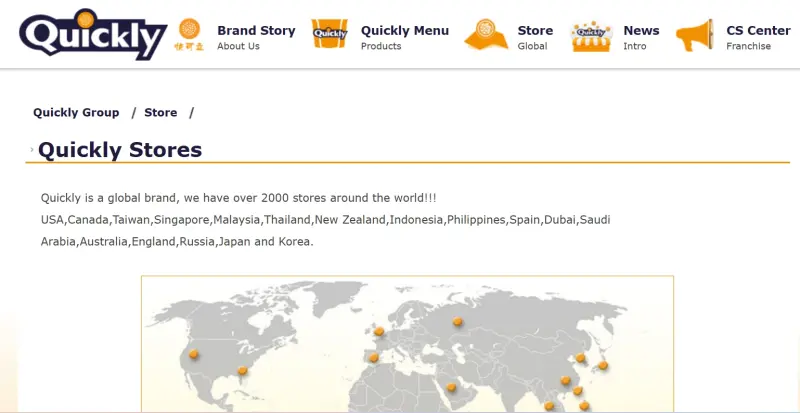The height and width of the screenshot is (413, 800).
Task: Click the Quickly Stores page heading
Action: [x=120, y=150]
